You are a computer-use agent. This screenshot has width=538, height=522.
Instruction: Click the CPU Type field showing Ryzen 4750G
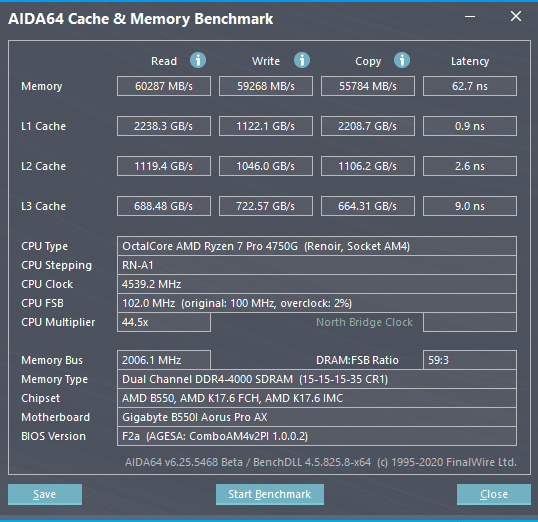pyautogui.click(x=317, y=246)
